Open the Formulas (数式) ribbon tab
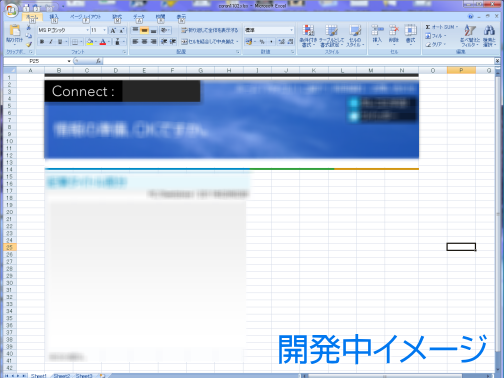504x378 pixels. click(117, 17)
